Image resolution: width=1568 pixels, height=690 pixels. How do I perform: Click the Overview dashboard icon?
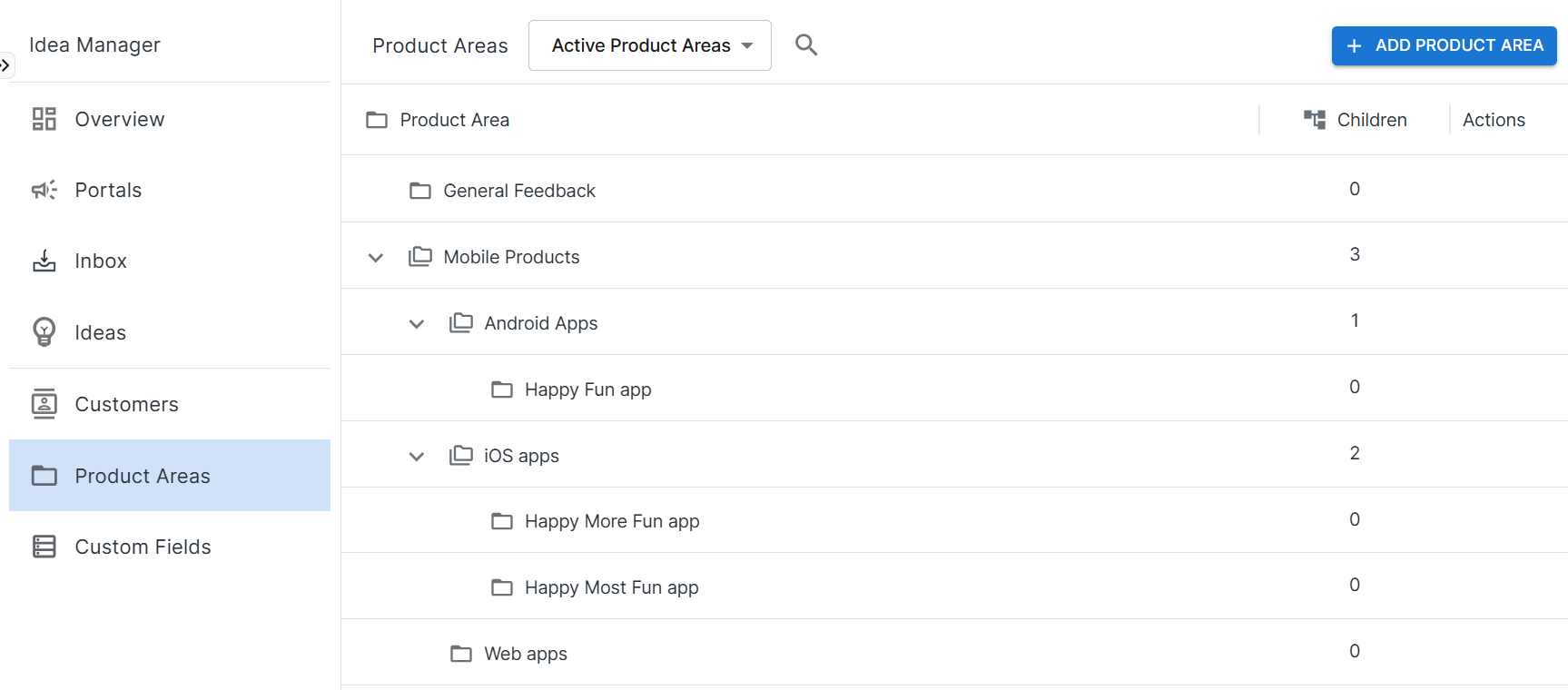[44, 119]
